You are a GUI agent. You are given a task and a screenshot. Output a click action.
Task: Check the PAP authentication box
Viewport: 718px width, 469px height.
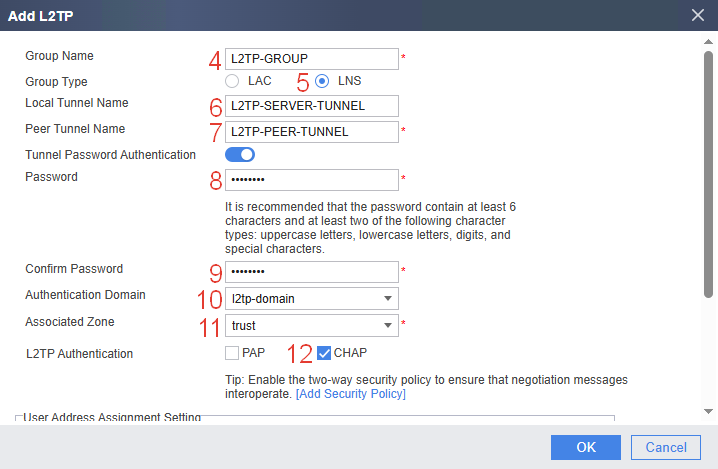(x=232, y=353)
